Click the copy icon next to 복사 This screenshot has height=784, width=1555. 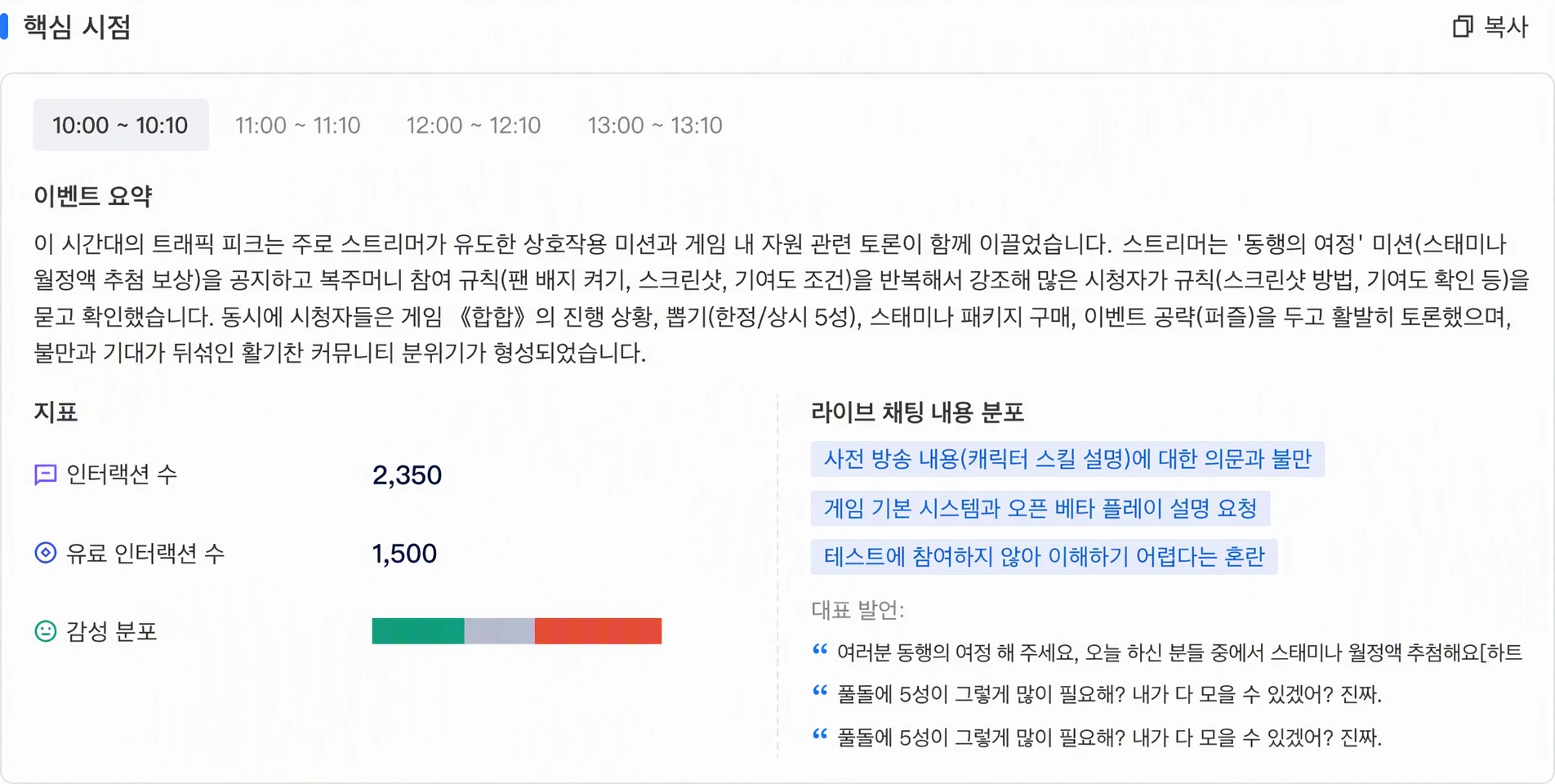click(x=1462, y=27)
